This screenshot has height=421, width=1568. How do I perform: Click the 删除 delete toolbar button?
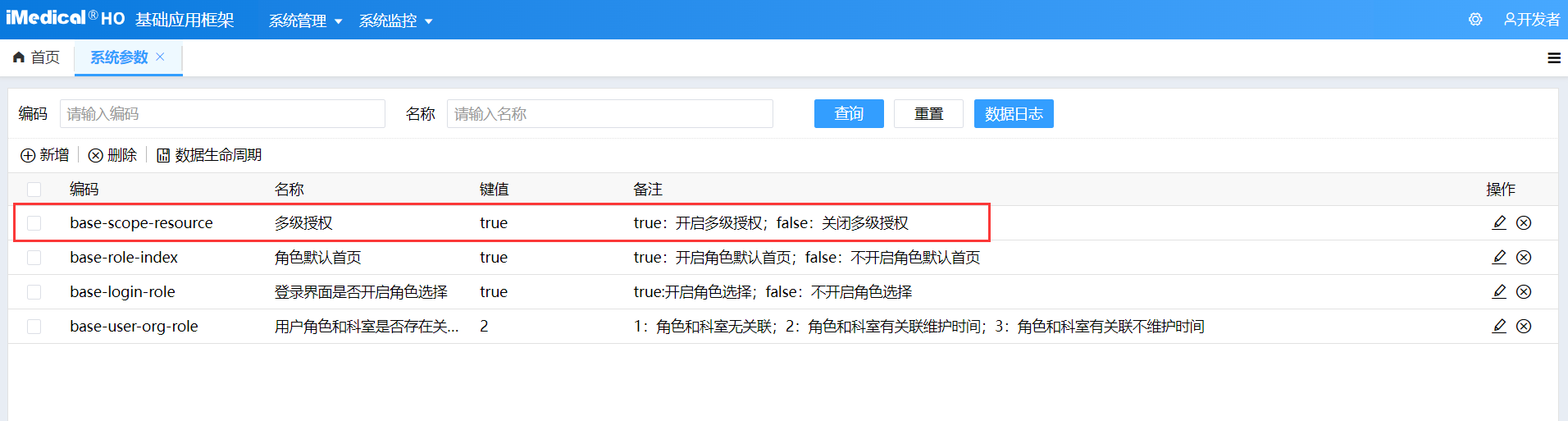click(x=112, y=155)
